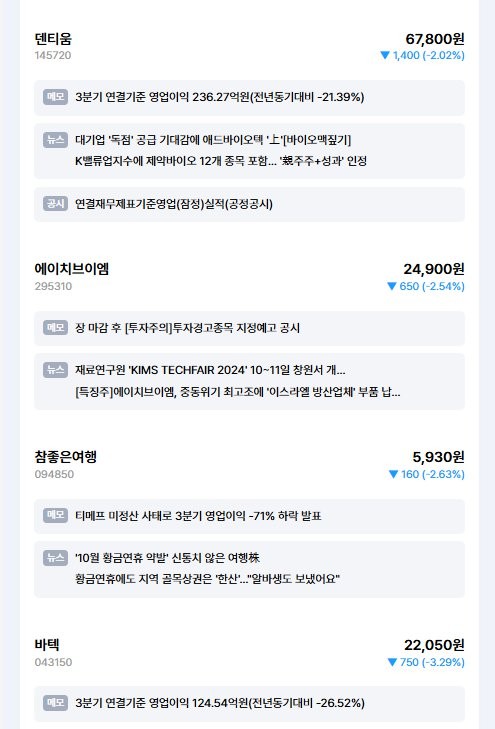Viewport: 495px width, 729px height.
Task: Click the 67,800원 price for 덴티움
Action: (435, 39)
